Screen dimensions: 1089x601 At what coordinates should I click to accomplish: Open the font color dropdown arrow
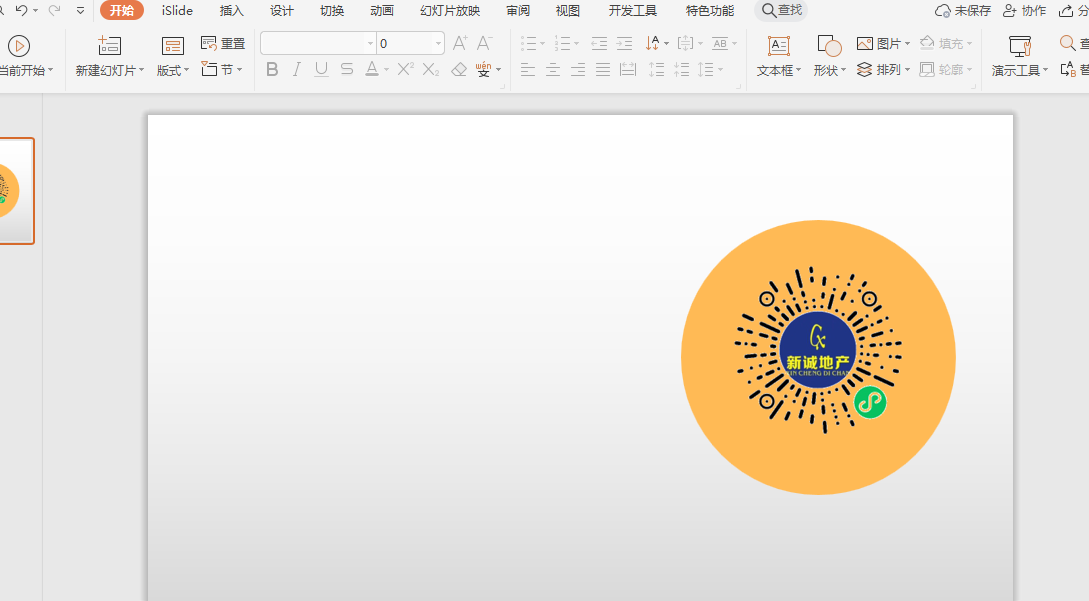[x=387, y=70]
